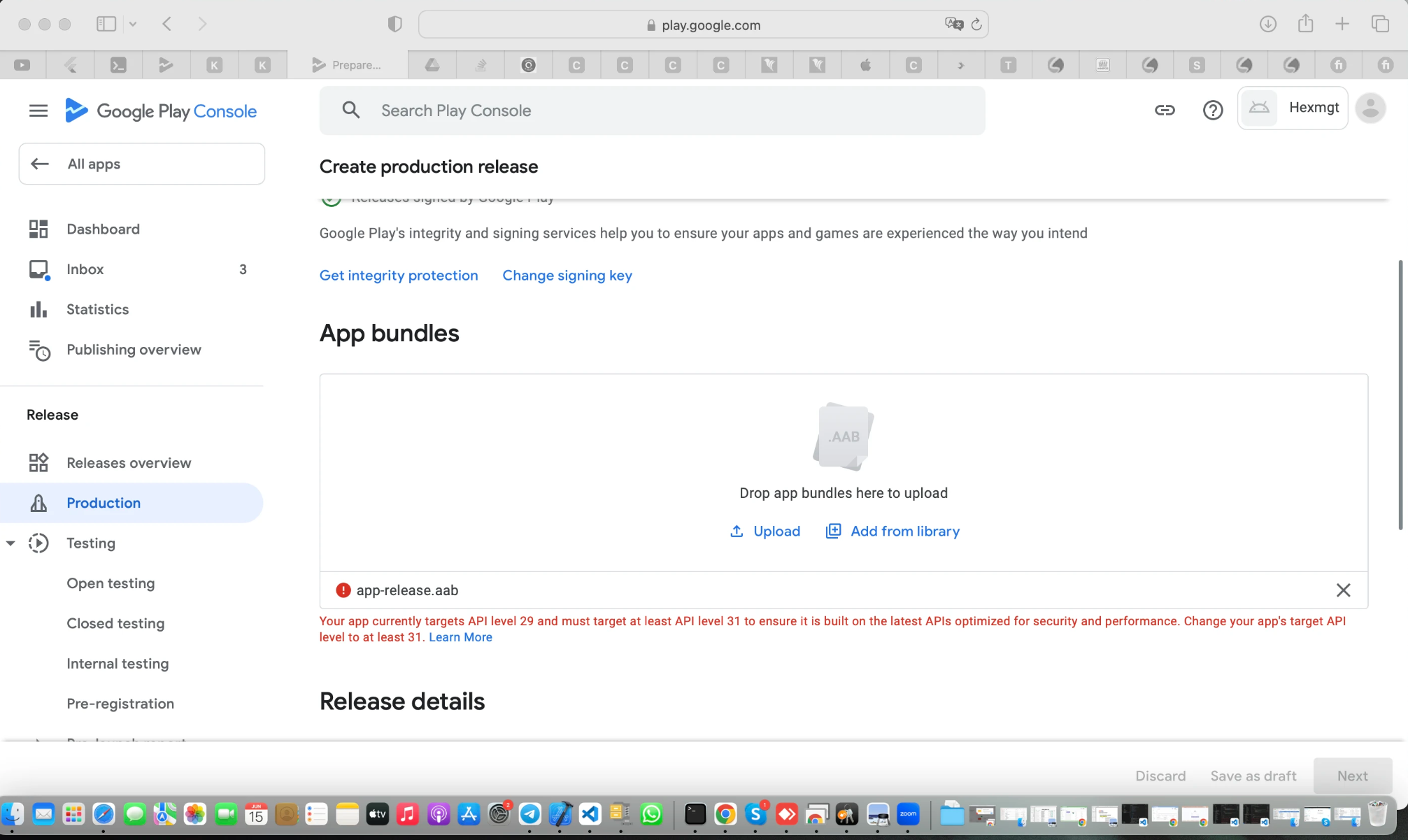1408x840 pixels.
Task: Click the Safari share icon
Action: [1305, 24]
